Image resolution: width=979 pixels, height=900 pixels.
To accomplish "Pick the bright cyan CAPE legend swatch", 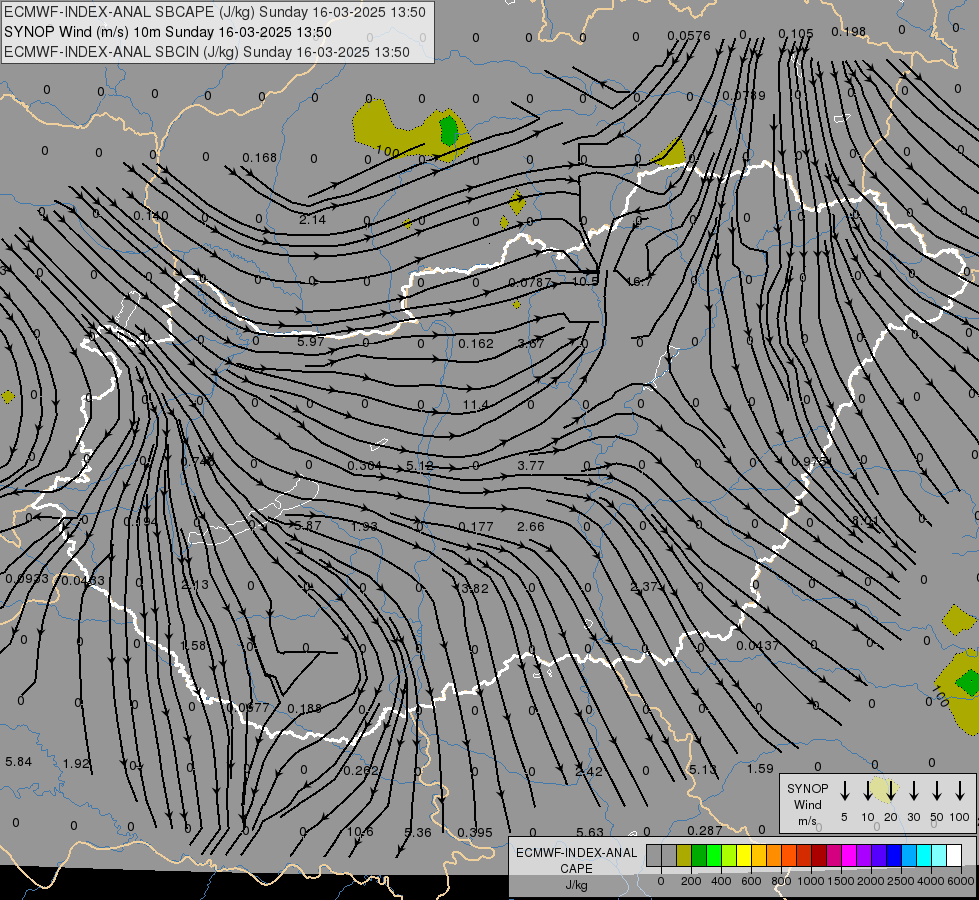I will pyautogui.click(x=924, y=855).
